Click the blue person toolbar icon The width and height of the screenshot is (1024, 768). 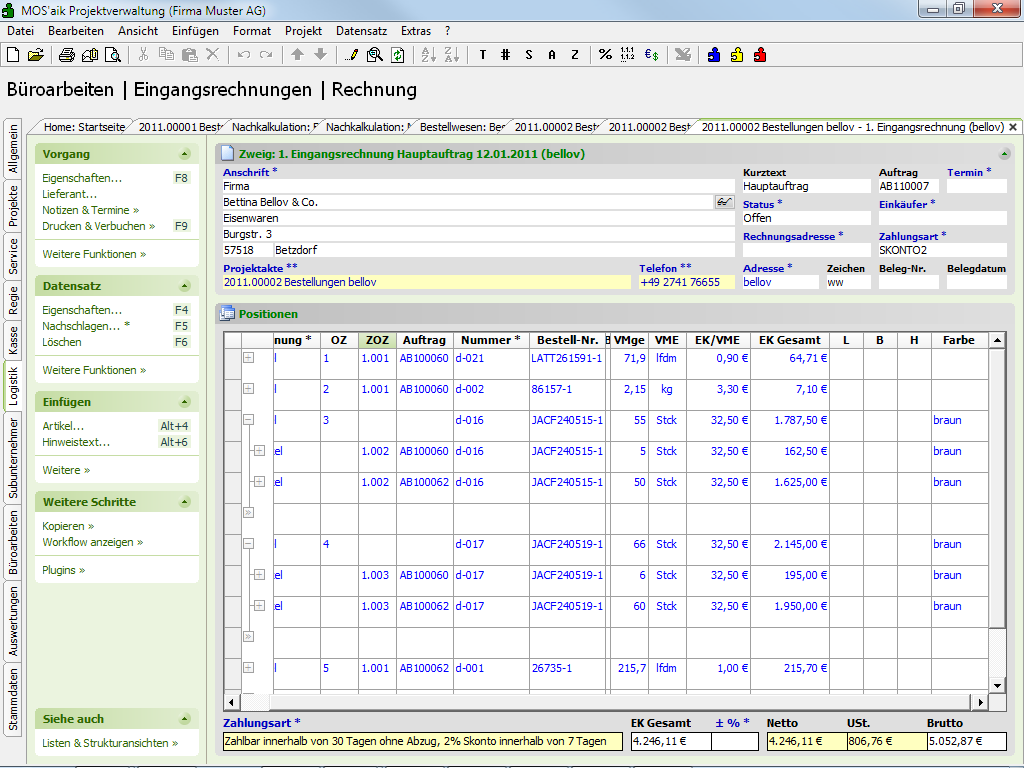(714, 55)
